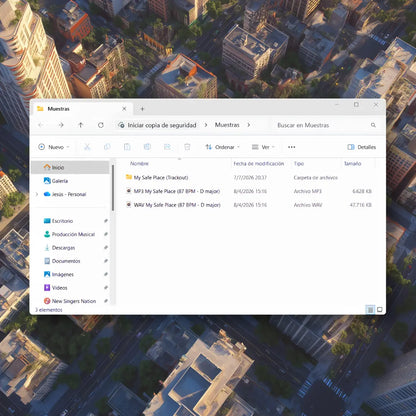The height and width of the screenshot is (416, 416).
Task: Click the Delete trash icon
Action: tap(187, 147)
